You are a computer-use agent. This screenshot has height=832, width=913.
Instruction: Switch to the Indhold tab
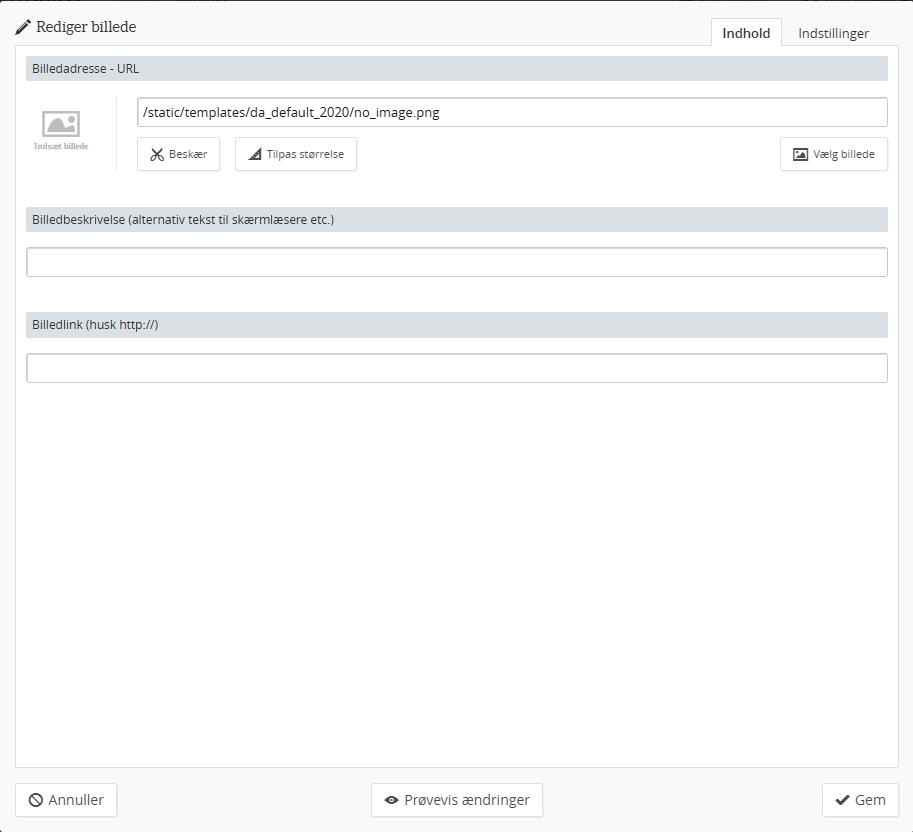746,33
